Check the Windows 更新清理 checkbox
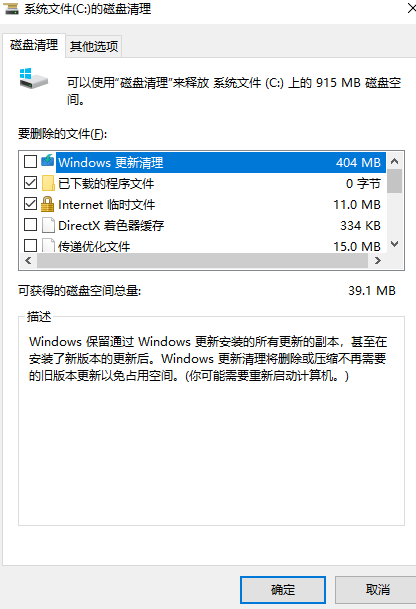This screenshot has width=416, height=609. [30, 161]
